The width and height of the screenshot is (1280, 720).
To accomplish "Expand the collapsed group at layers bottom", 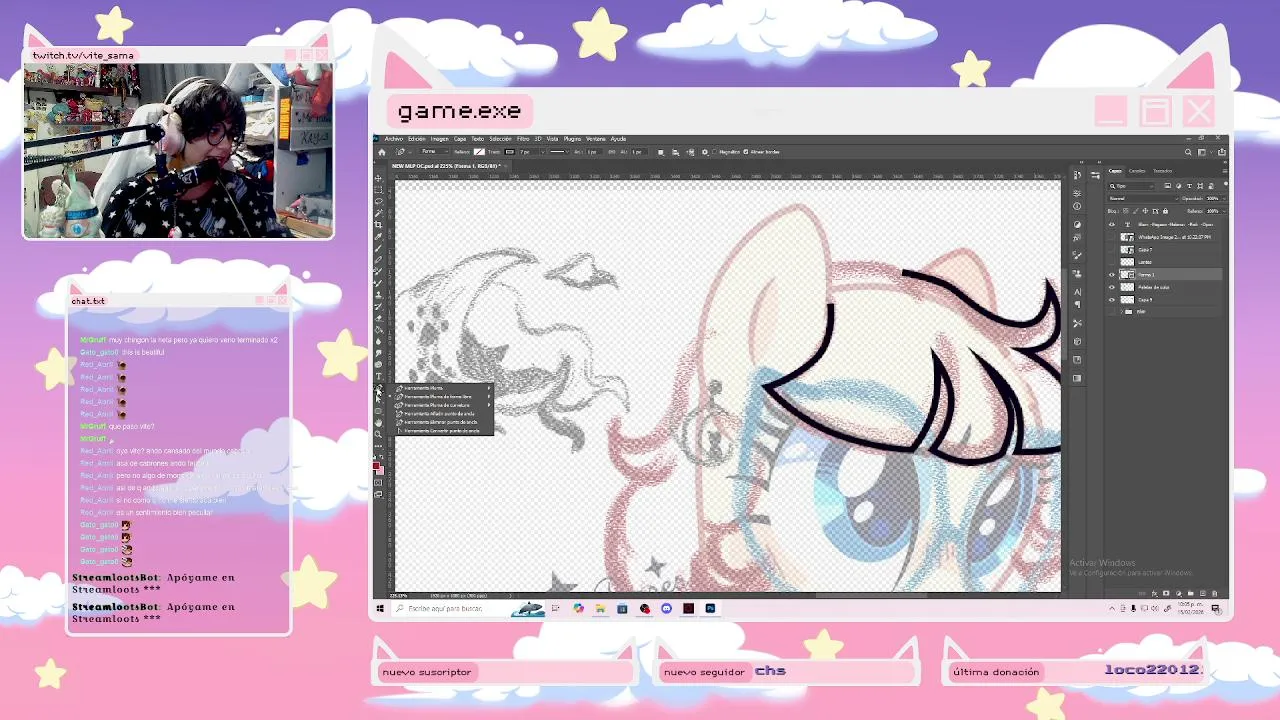I will click(x=1122, y=312).
